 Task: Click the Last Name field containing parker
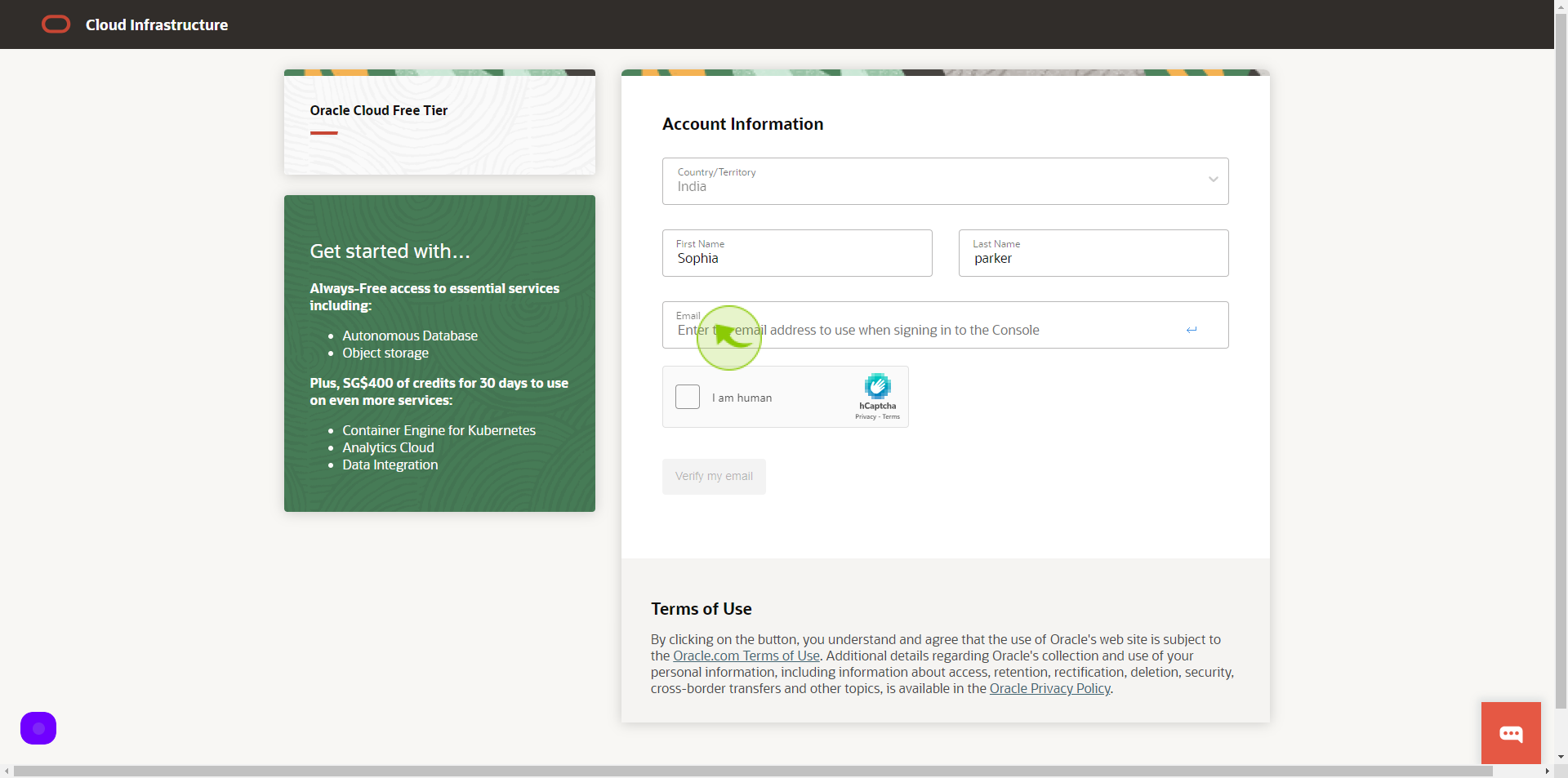pyautogui.click(x=1094, y=253)
